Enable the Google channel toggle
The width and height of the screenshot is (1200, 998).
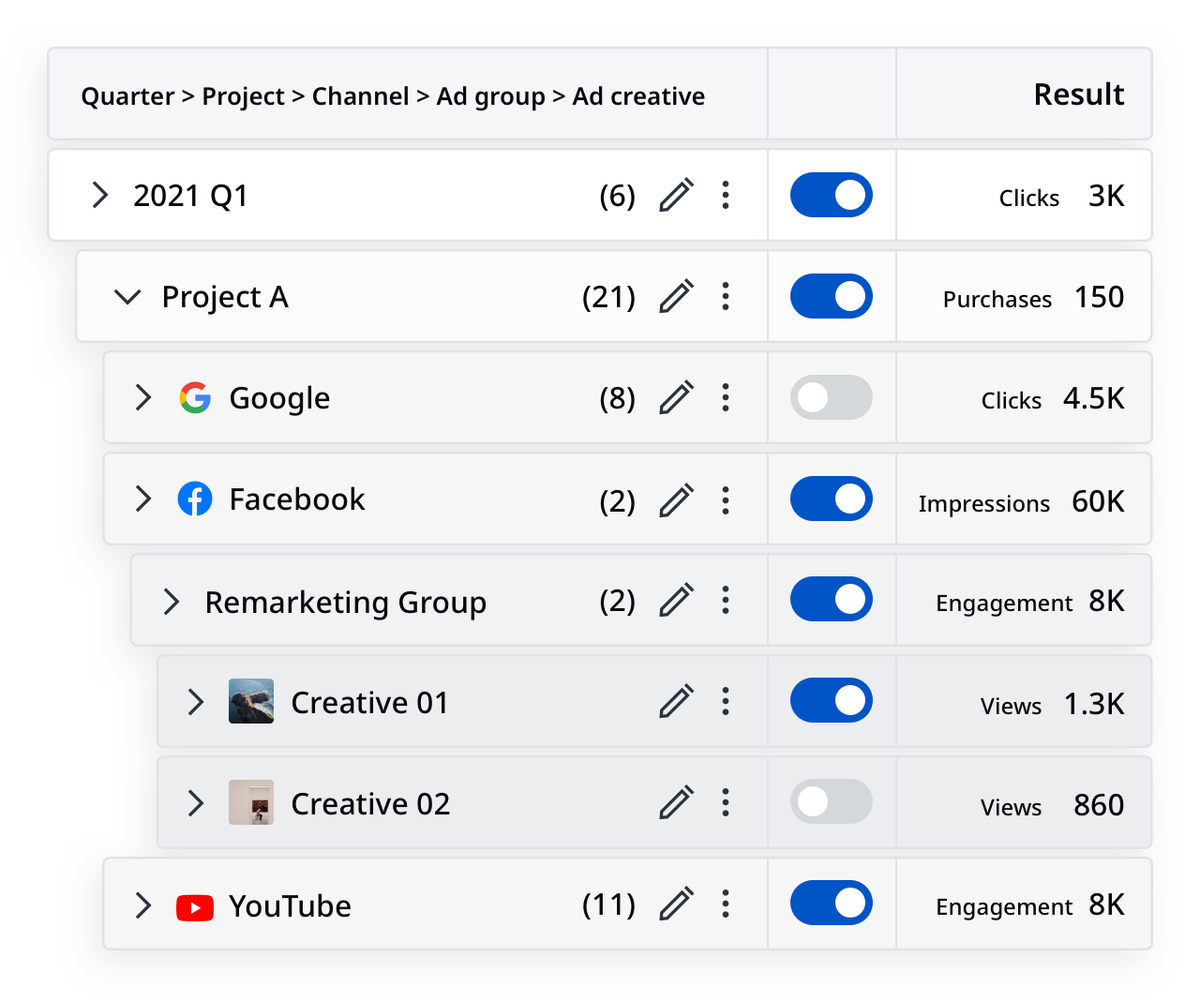831,398
